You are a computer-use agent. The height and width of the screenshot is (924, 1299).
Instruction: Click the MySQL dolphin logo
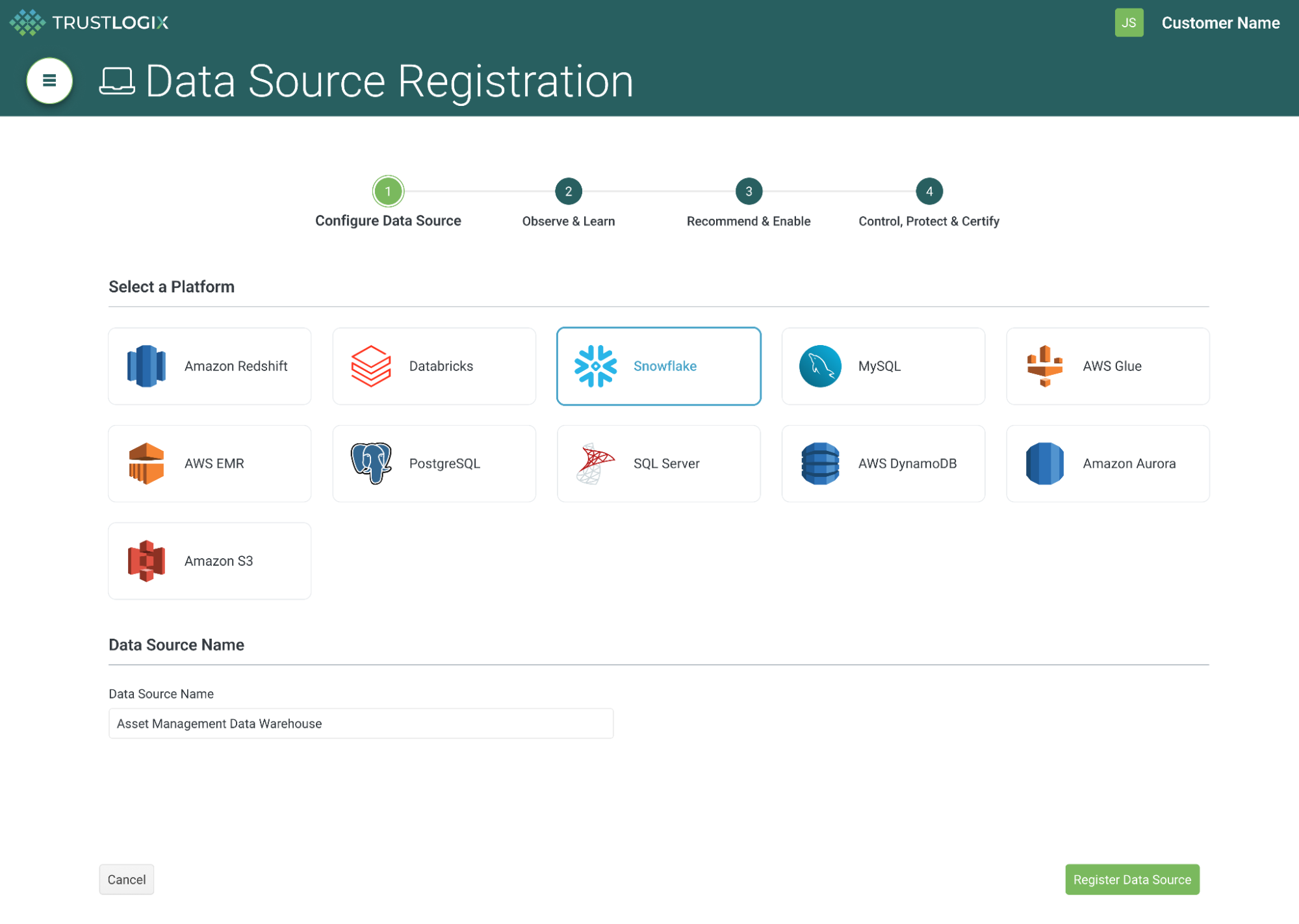click(x=819, y=366)
